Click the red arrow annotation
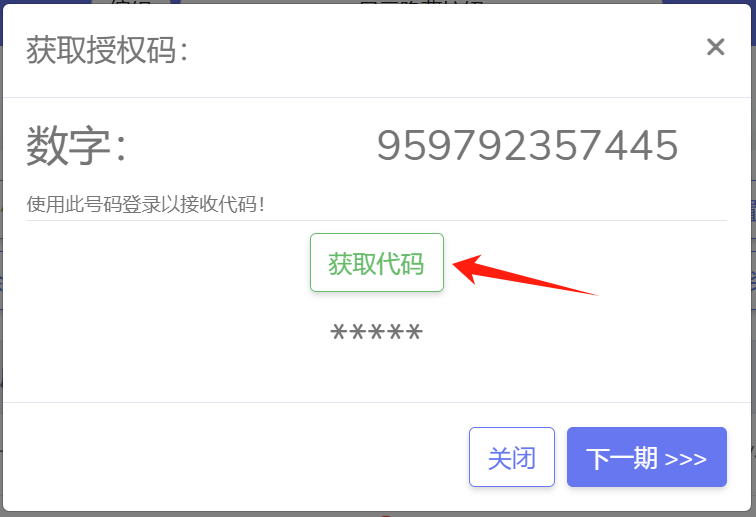756x517 pixels. pyautogui.click(x=525, y=275)
